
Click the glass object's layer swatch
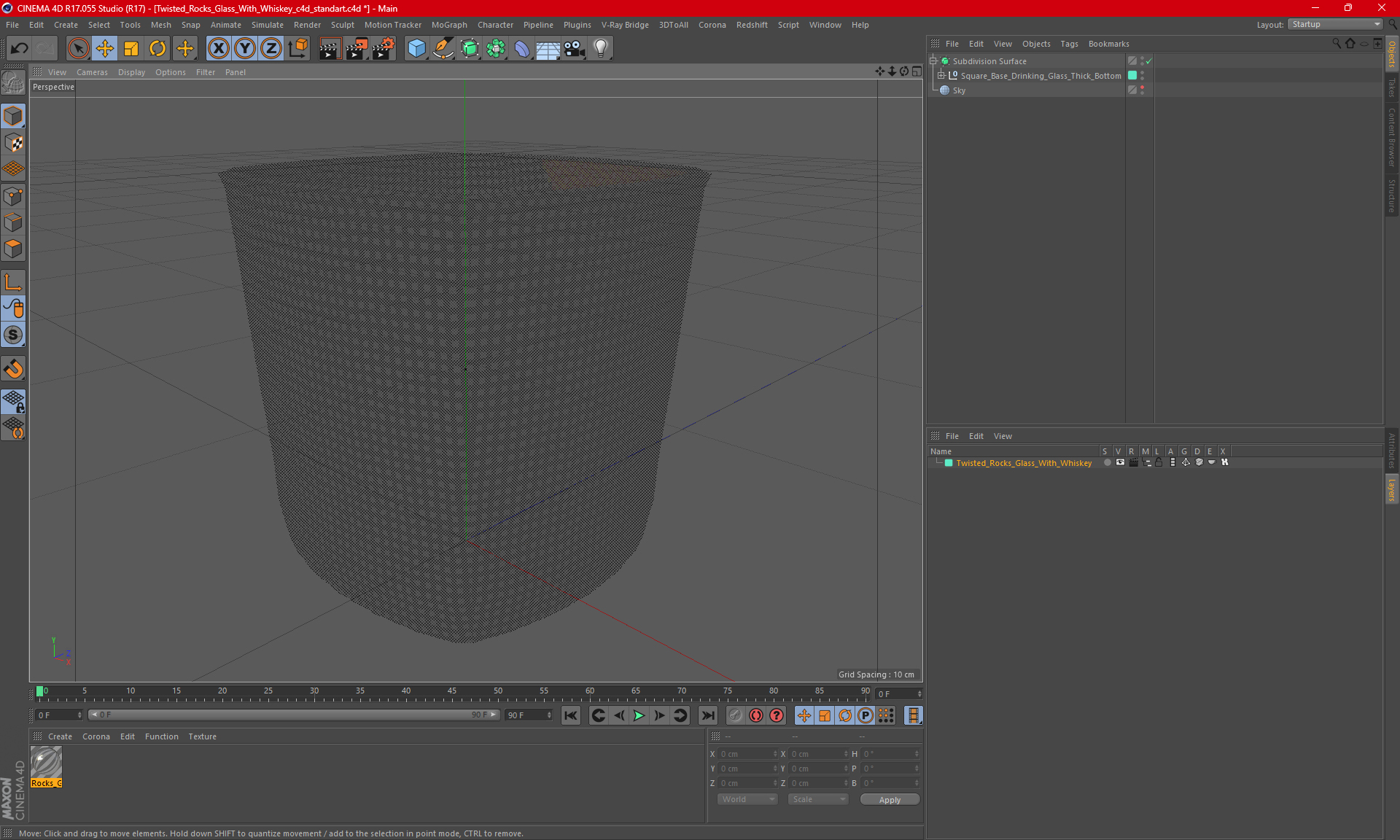tap(1132, 75)
